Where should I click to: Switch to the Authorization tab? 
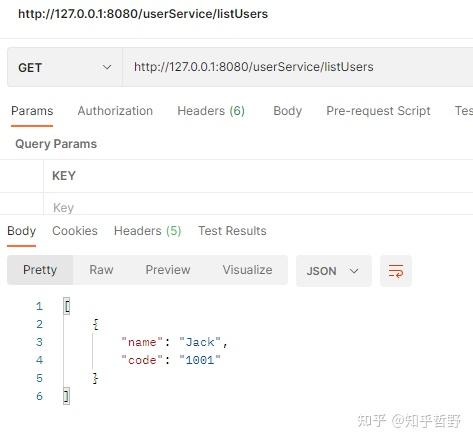pos(115,111)
